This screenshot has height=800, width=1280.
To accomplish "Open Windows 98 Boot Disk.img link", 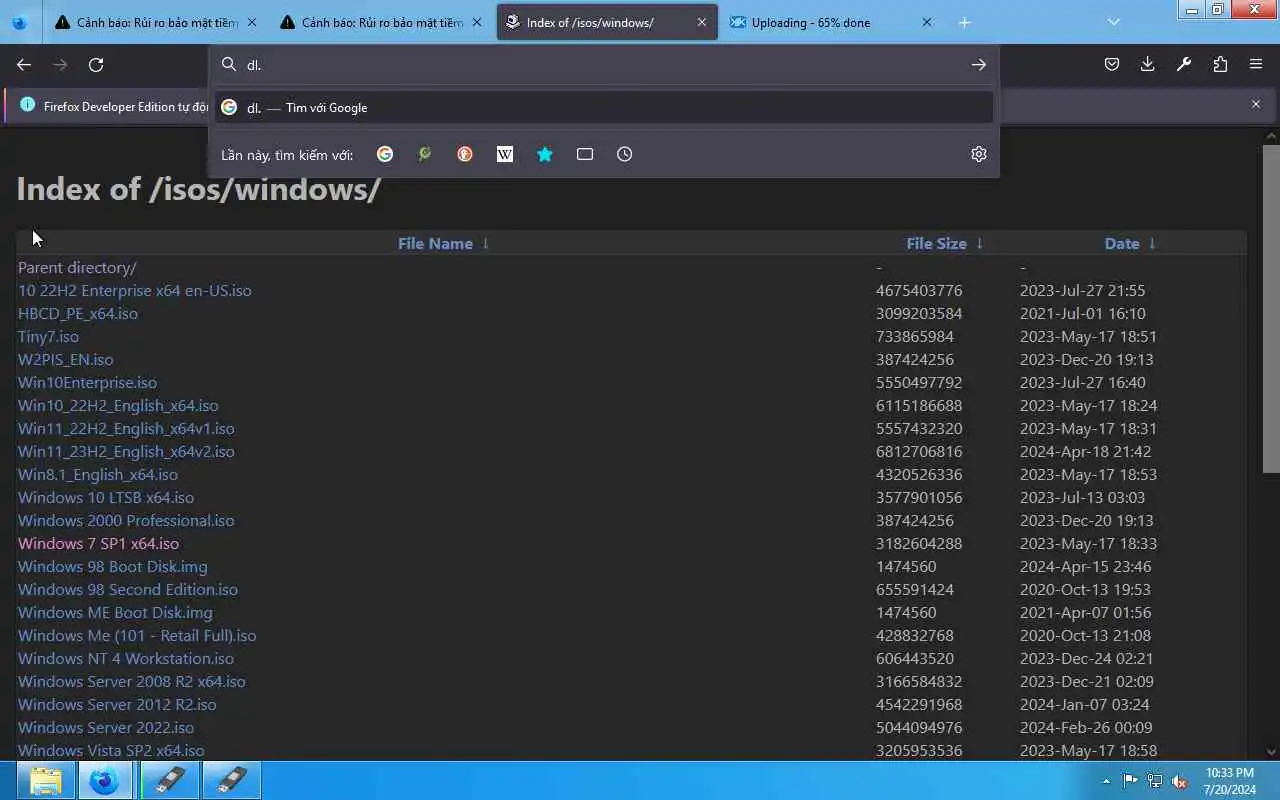I will (113, 567).
